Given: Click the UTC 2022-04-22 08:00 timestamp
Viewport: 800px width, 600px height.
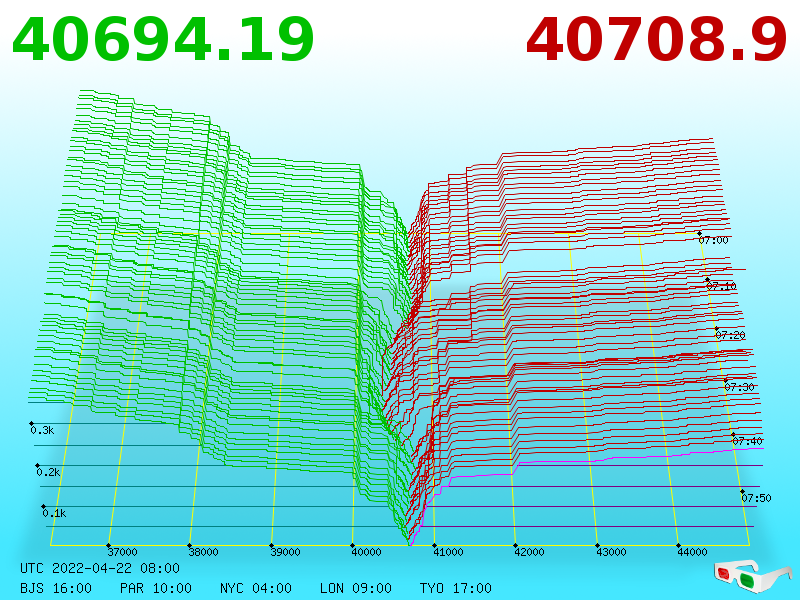Looking at the screenshot, I should pyautogui.click(x=100, y=568).
